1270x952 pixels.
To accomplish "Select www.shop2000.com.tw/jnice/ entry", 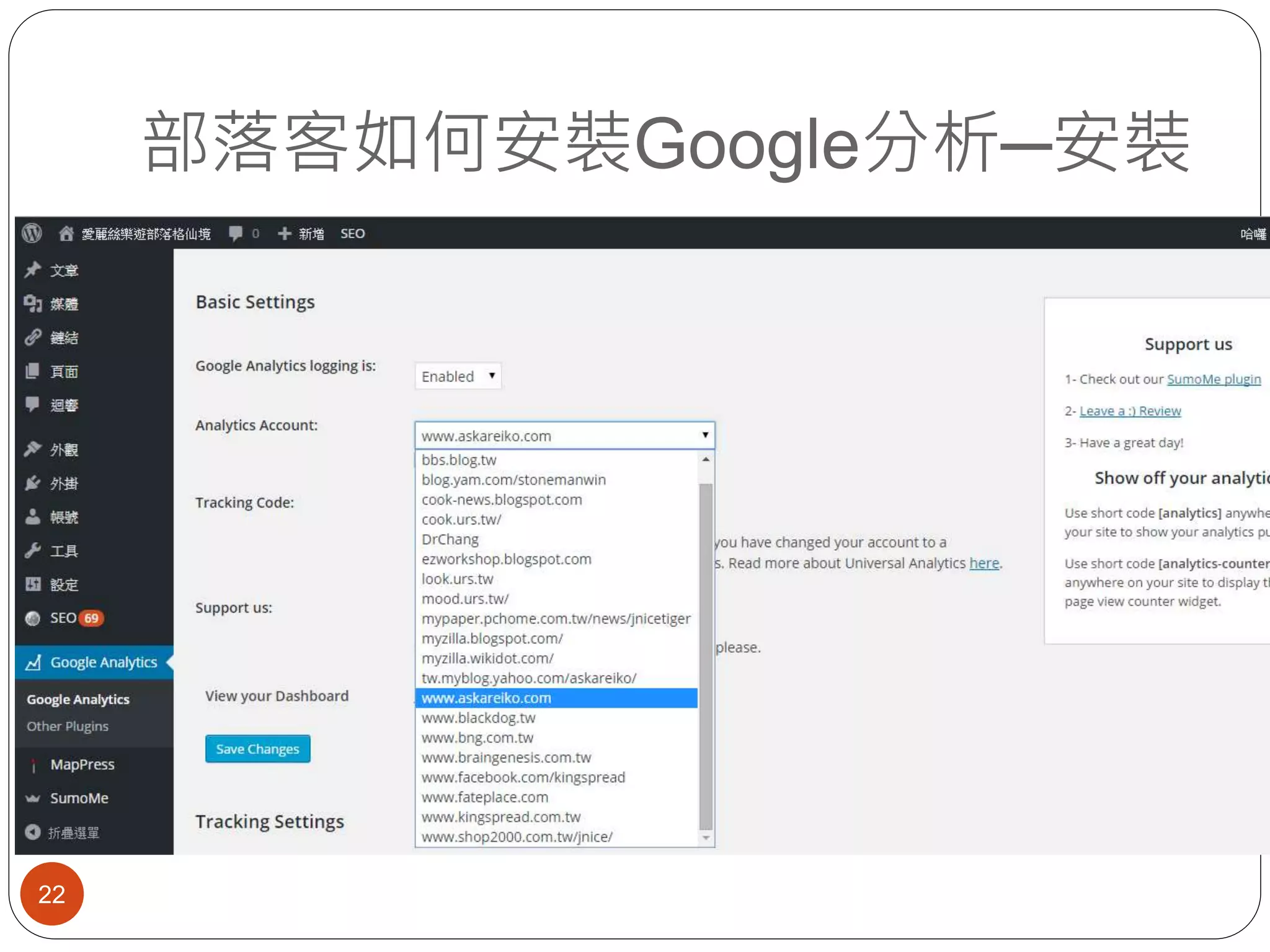I will click(x=556, y=837).
